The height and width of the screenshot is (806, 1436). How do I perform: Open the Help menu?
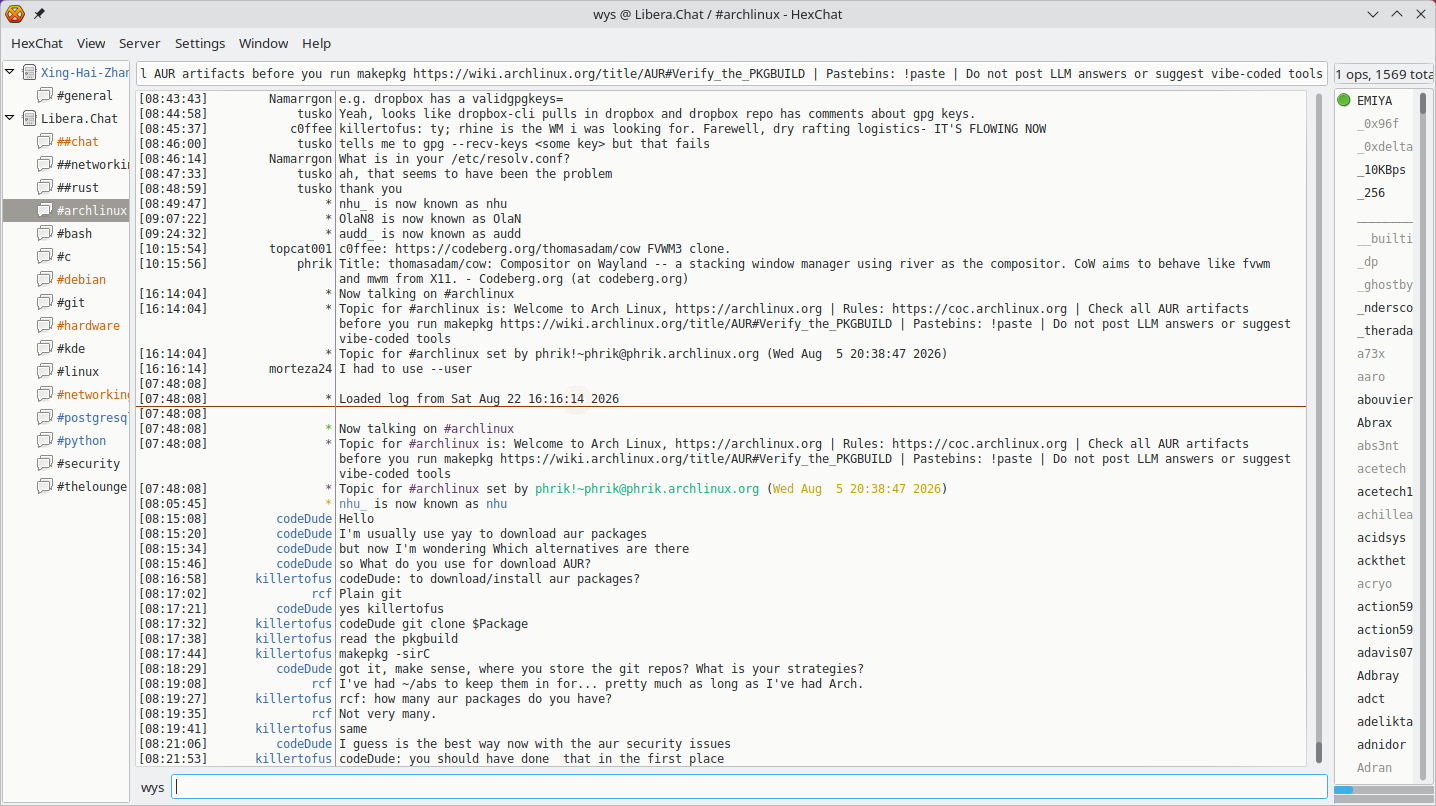pyautogui.click(x=317, y=43)
